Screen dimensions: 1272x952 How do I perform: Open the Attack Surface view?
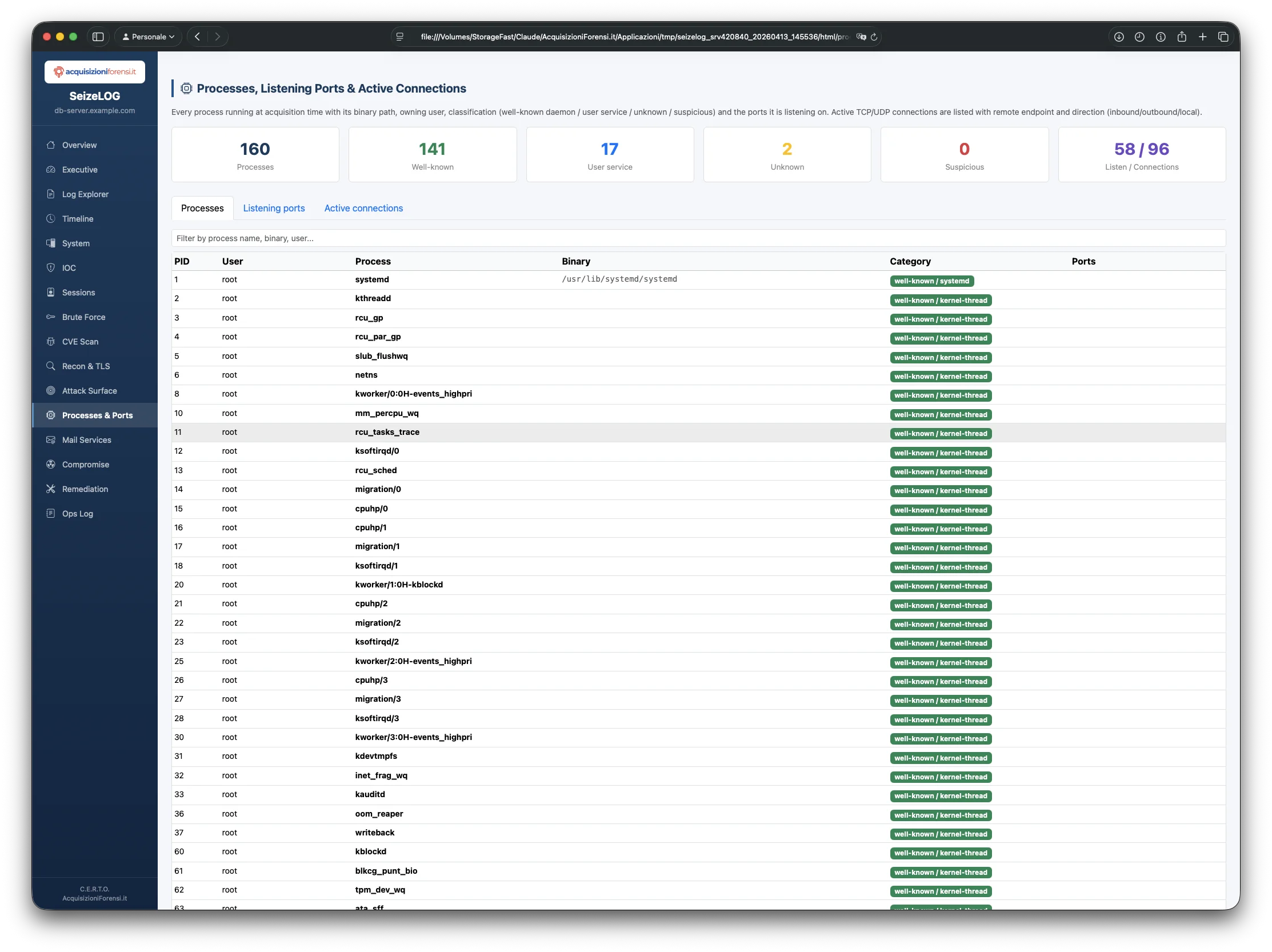[x=89, y=390]
